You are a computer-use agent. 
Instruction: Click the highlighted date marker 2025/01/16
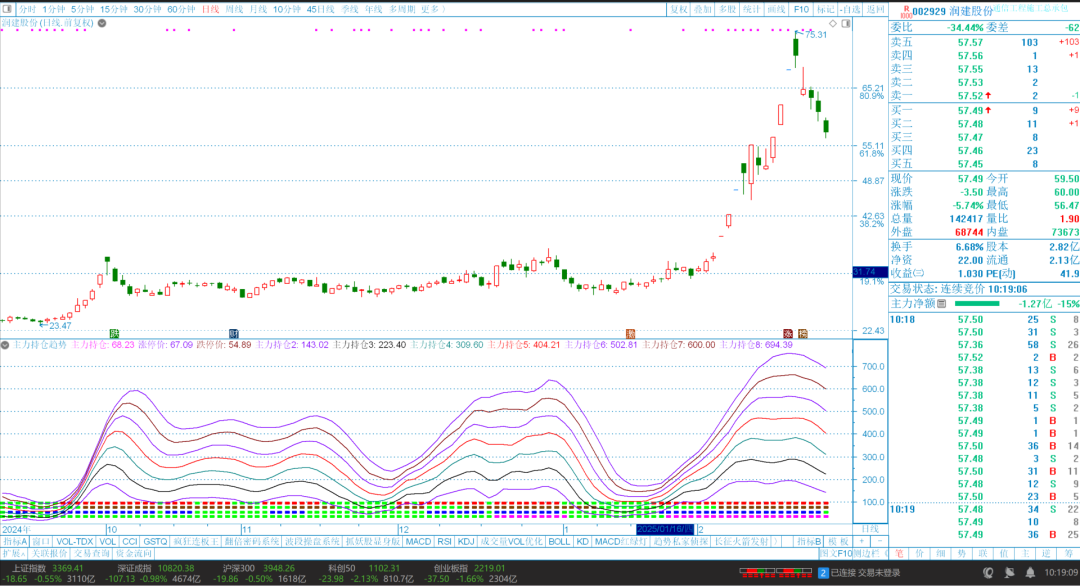coord(665,530)
